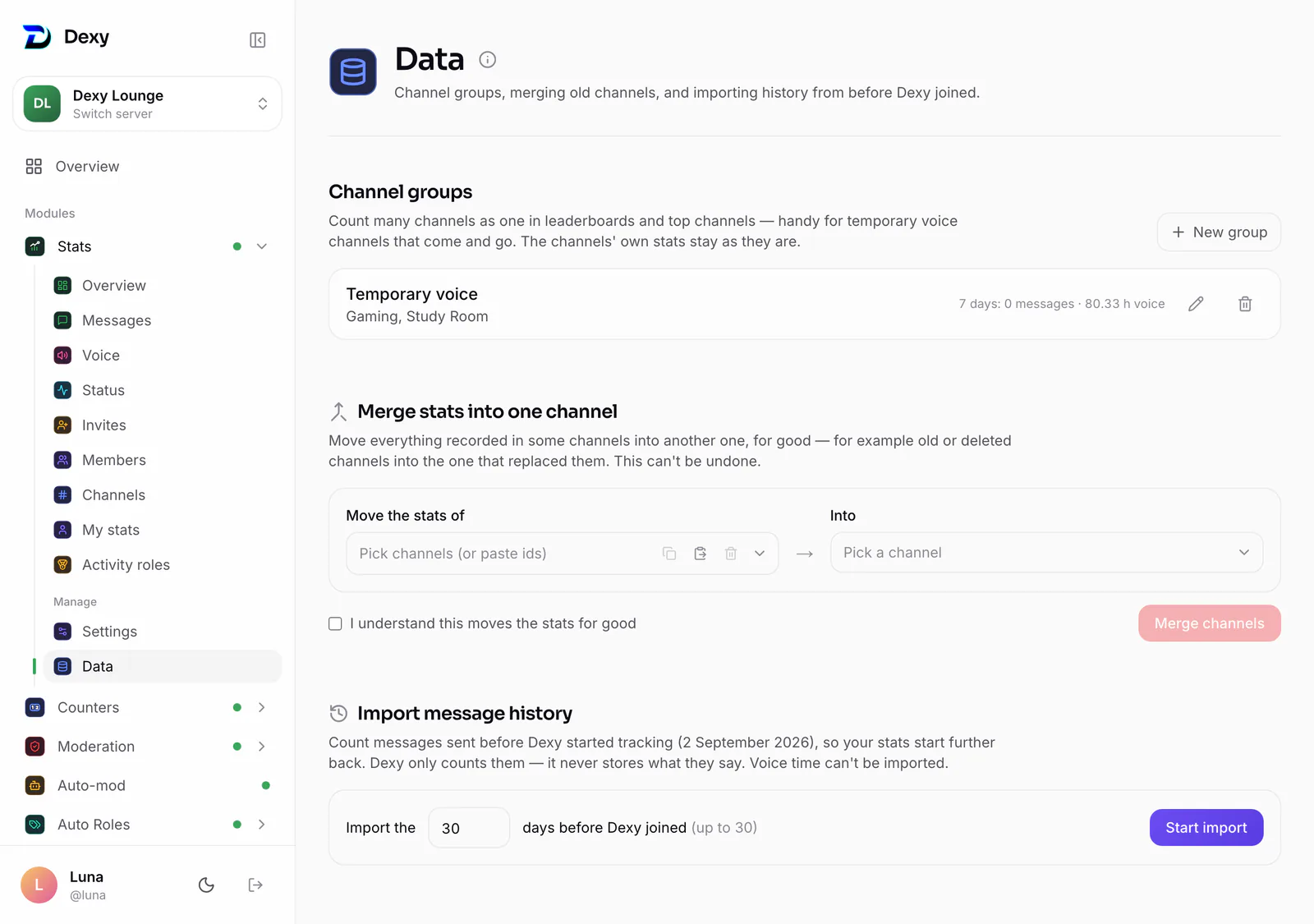1314x924 pixels.
Task: Open Channels under Stats
Action: click(163, 495)
